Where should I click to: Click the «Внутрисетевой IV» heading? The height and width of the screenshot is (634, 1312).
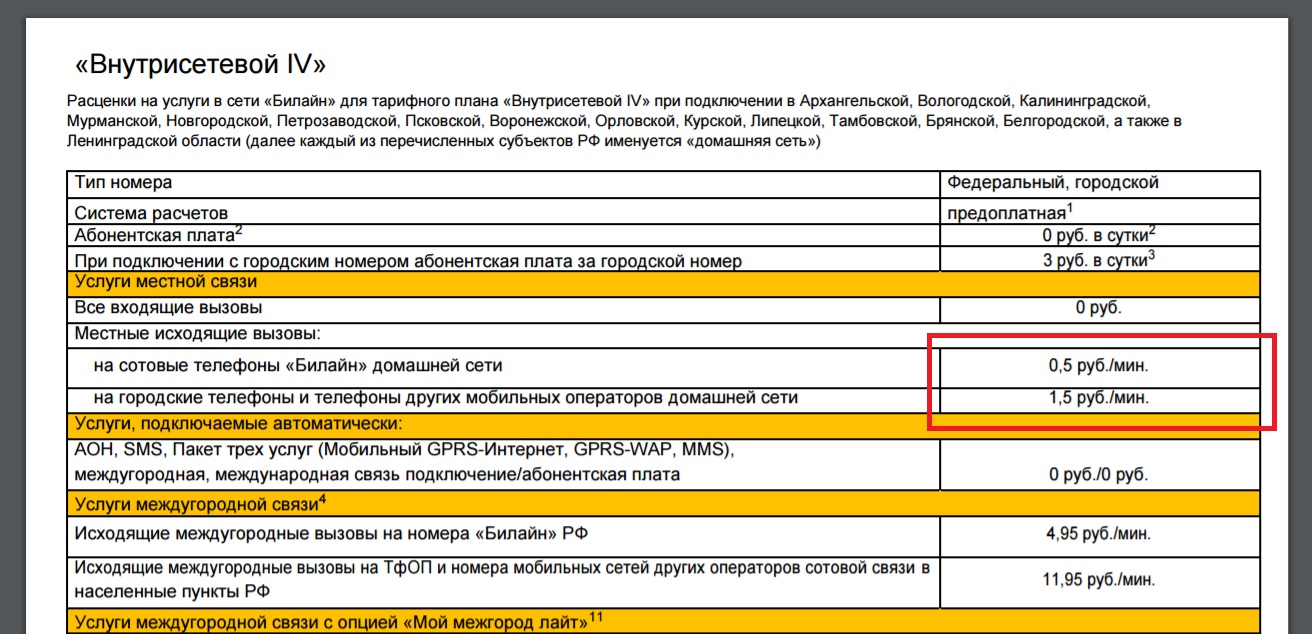pyautogui.click(x=201, y=66)
